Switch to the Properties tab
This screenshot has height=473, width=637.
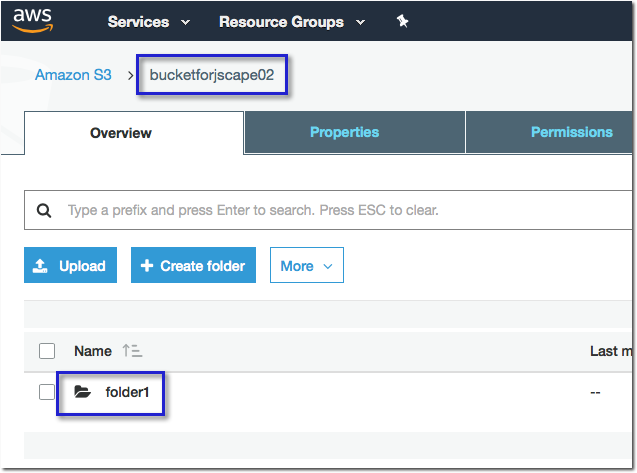[x=355, y=132]
